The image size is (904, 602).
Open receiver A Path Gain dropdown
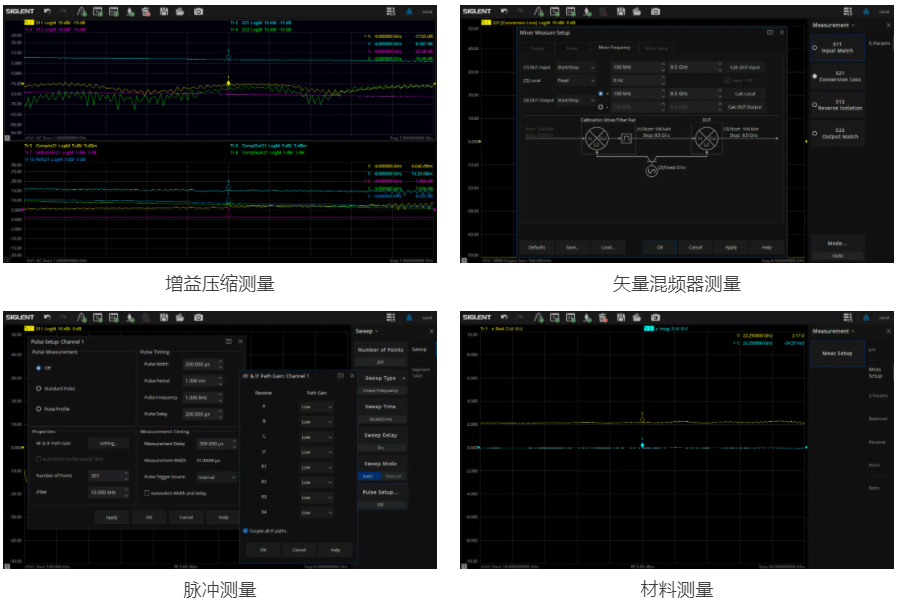point(316,407)
